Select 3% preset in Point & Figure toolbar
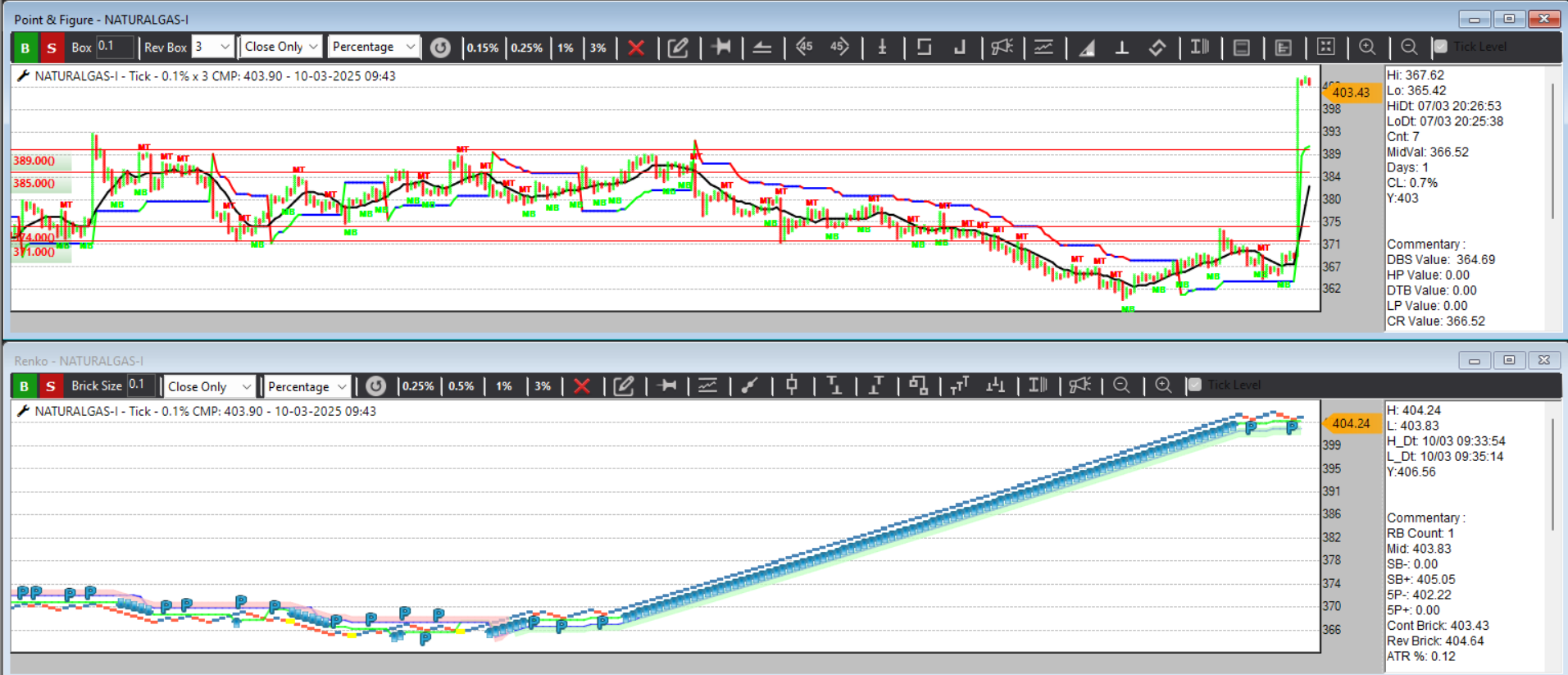 [598, 48]
